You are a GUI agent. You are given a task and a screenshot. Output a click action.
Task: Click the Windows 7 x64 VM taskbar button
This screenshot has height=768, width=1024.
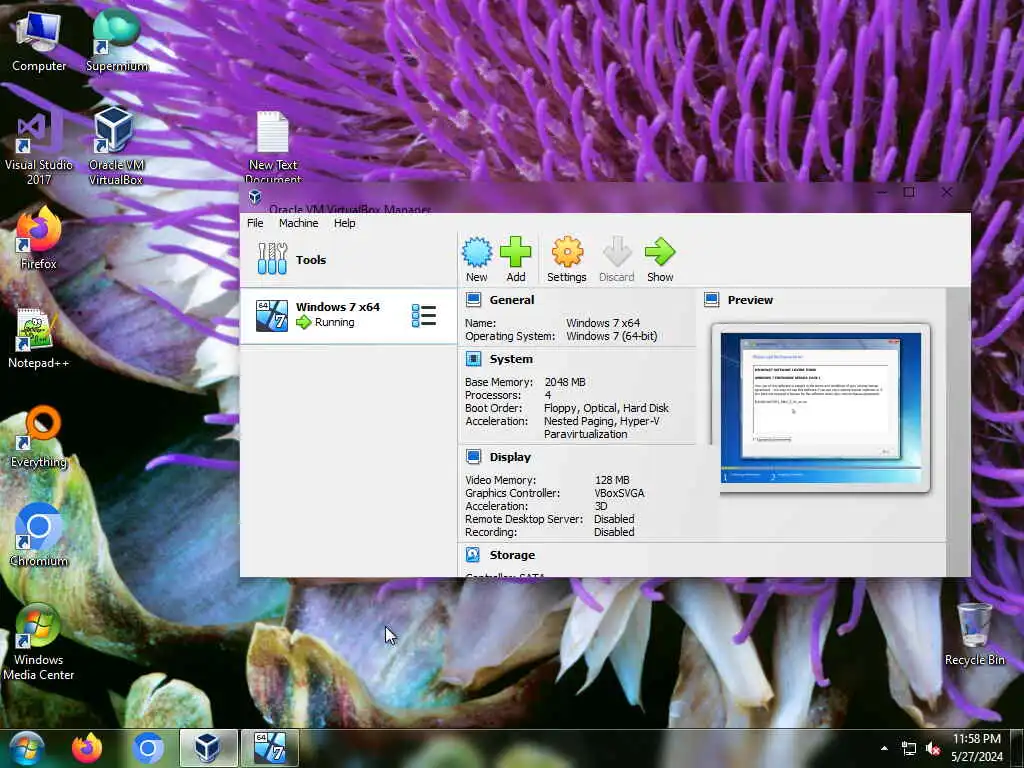pyautogui.click(x=270, y=748)
